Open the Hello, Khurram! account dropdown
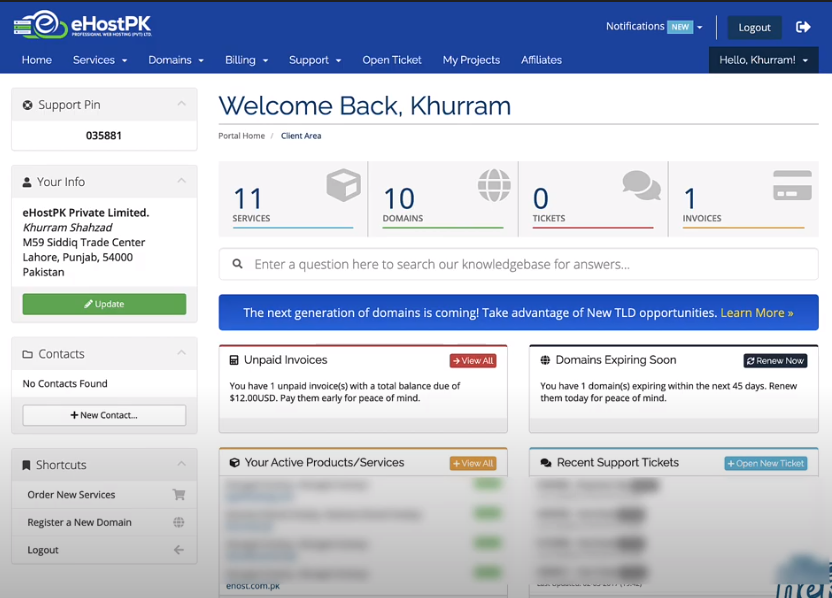Image resolution: width=832 pixels, height=598 pixels. click(764, 60)
